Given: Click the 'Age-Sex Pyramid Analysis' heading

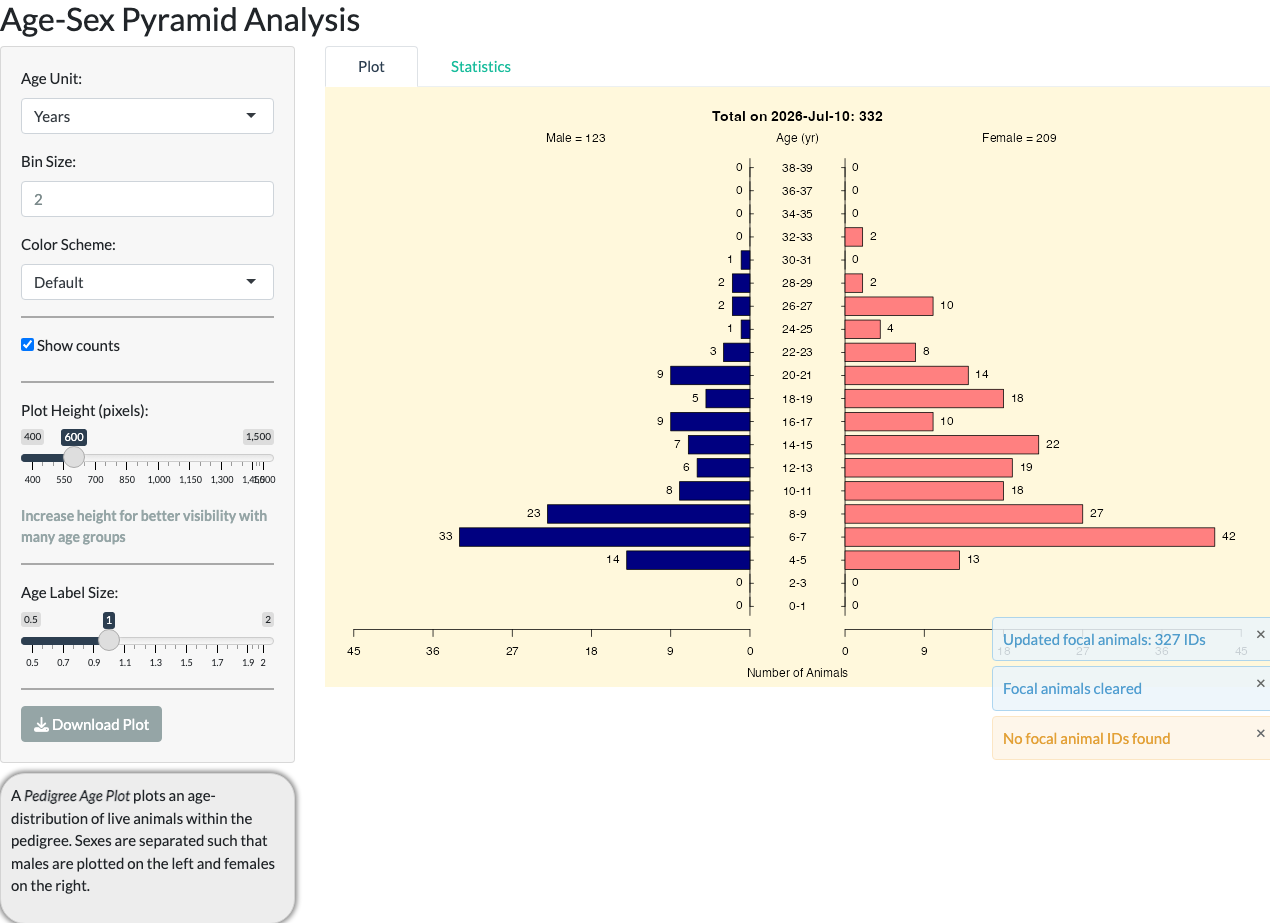Looking at the screenshot, I should (x=180, y=19).
